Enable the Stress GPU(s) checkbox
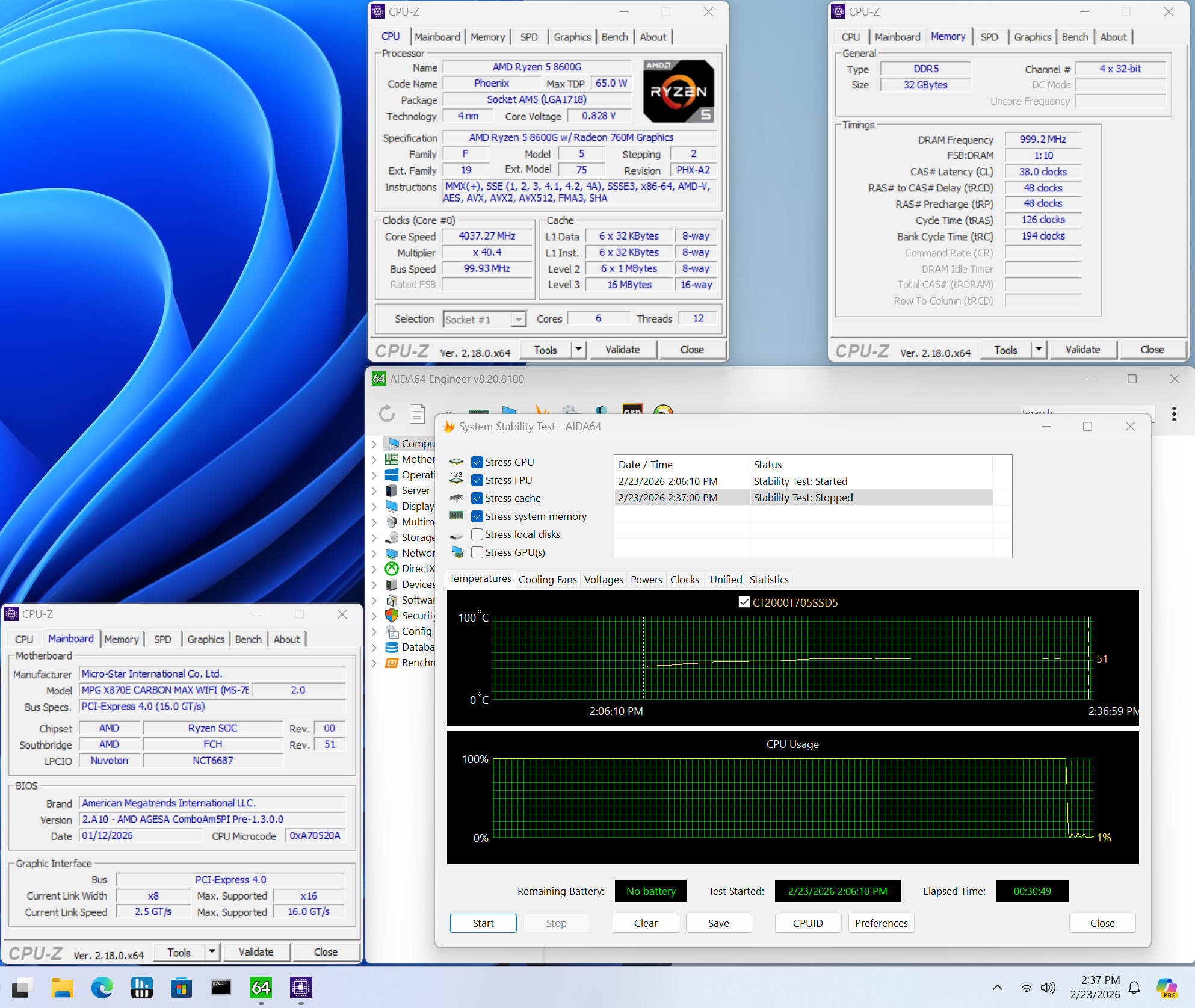Screen dimensions: 1195x1008 pyautogui.click(x=477, y=552)
